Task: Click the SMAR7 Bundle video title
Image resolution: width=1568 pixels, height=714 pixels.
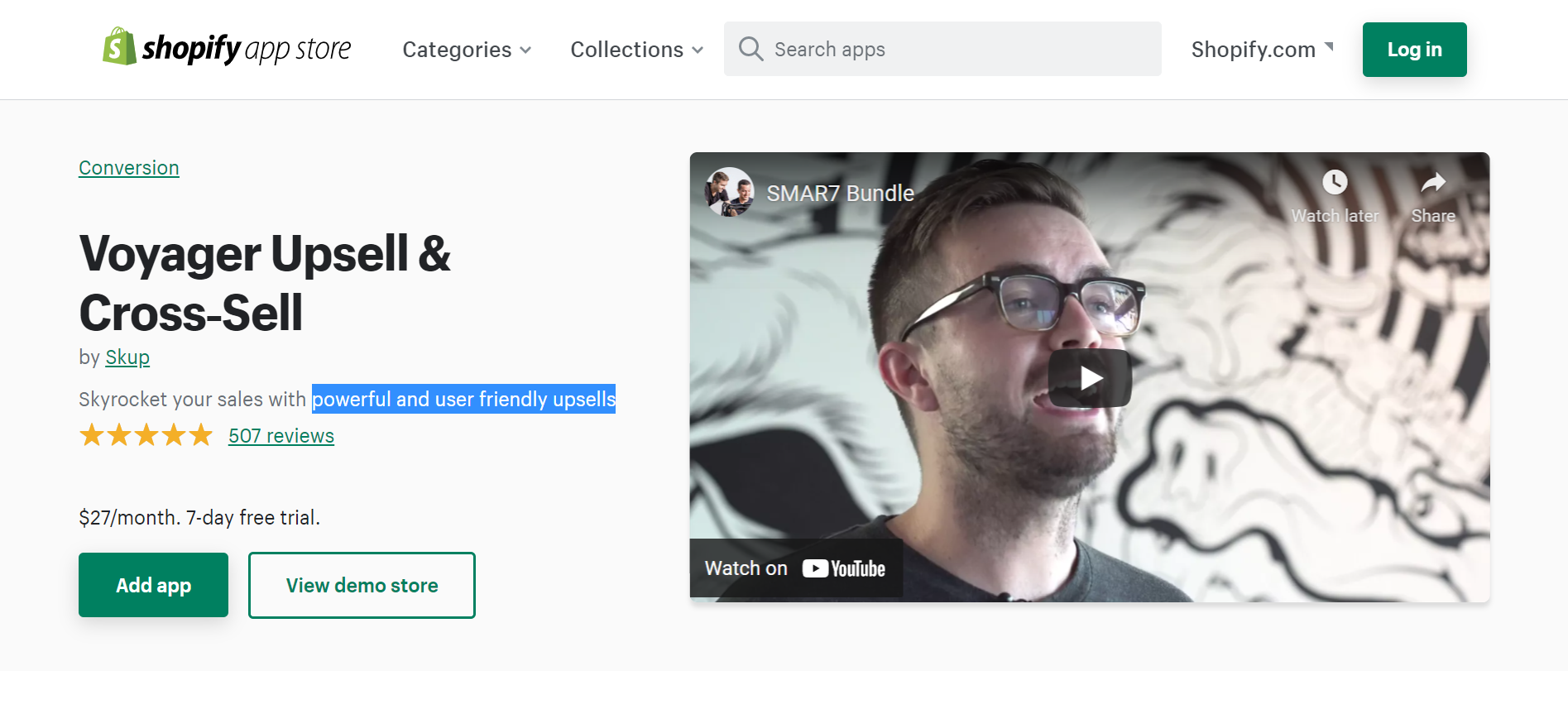Action: [840, 193]
